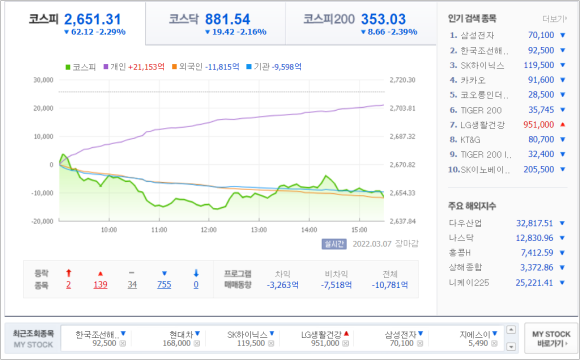The width and height of the screenshot is (580, 360).
Task: Click recent list down arrow
Action: pos(511,347)
